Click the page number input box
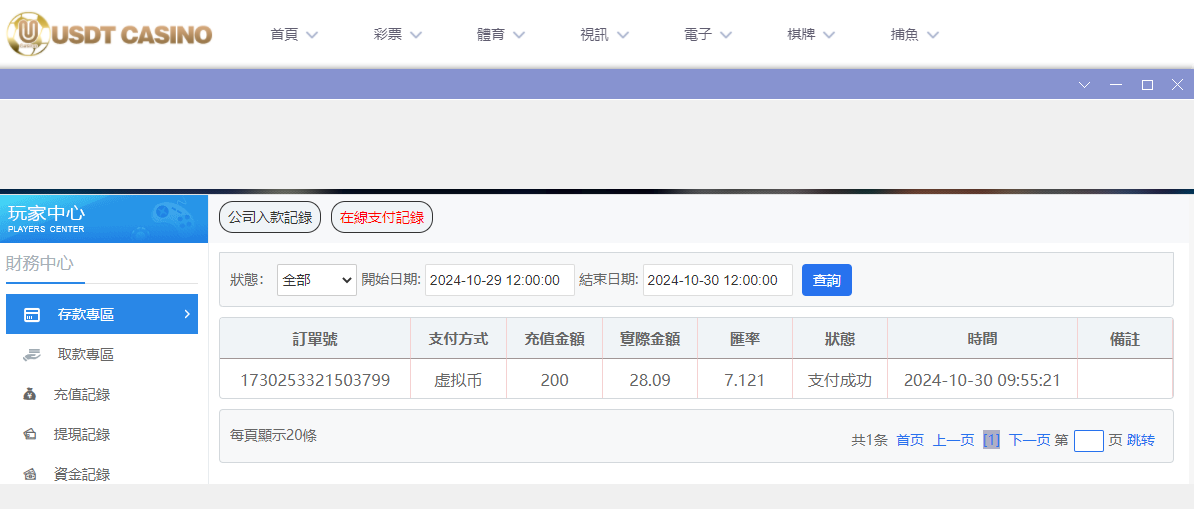The image size is (1194, 509). point(1088,441)
